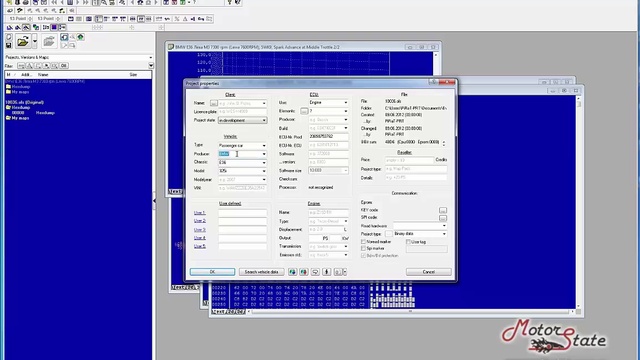
Task: Click the ... button next to ECU Elements
Action: pyautogui.click(x=304, y=111)
